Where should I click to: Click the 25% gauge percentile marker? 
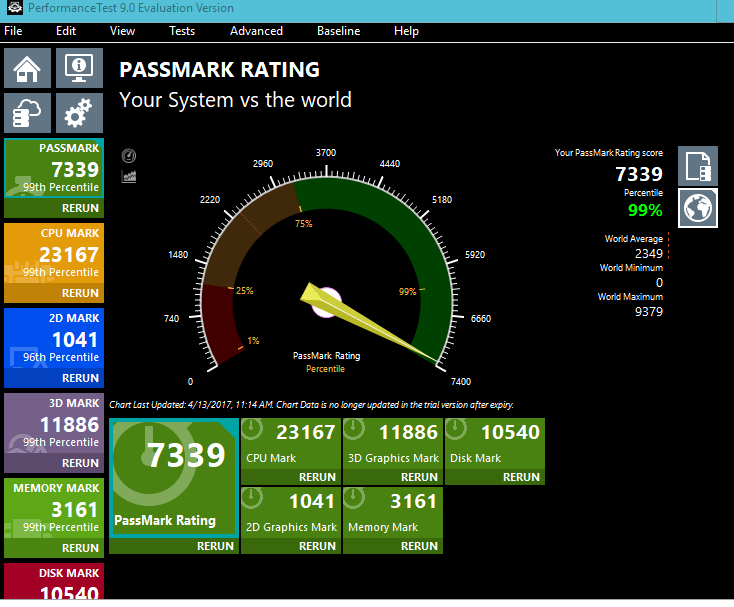[x=244, y=291]
